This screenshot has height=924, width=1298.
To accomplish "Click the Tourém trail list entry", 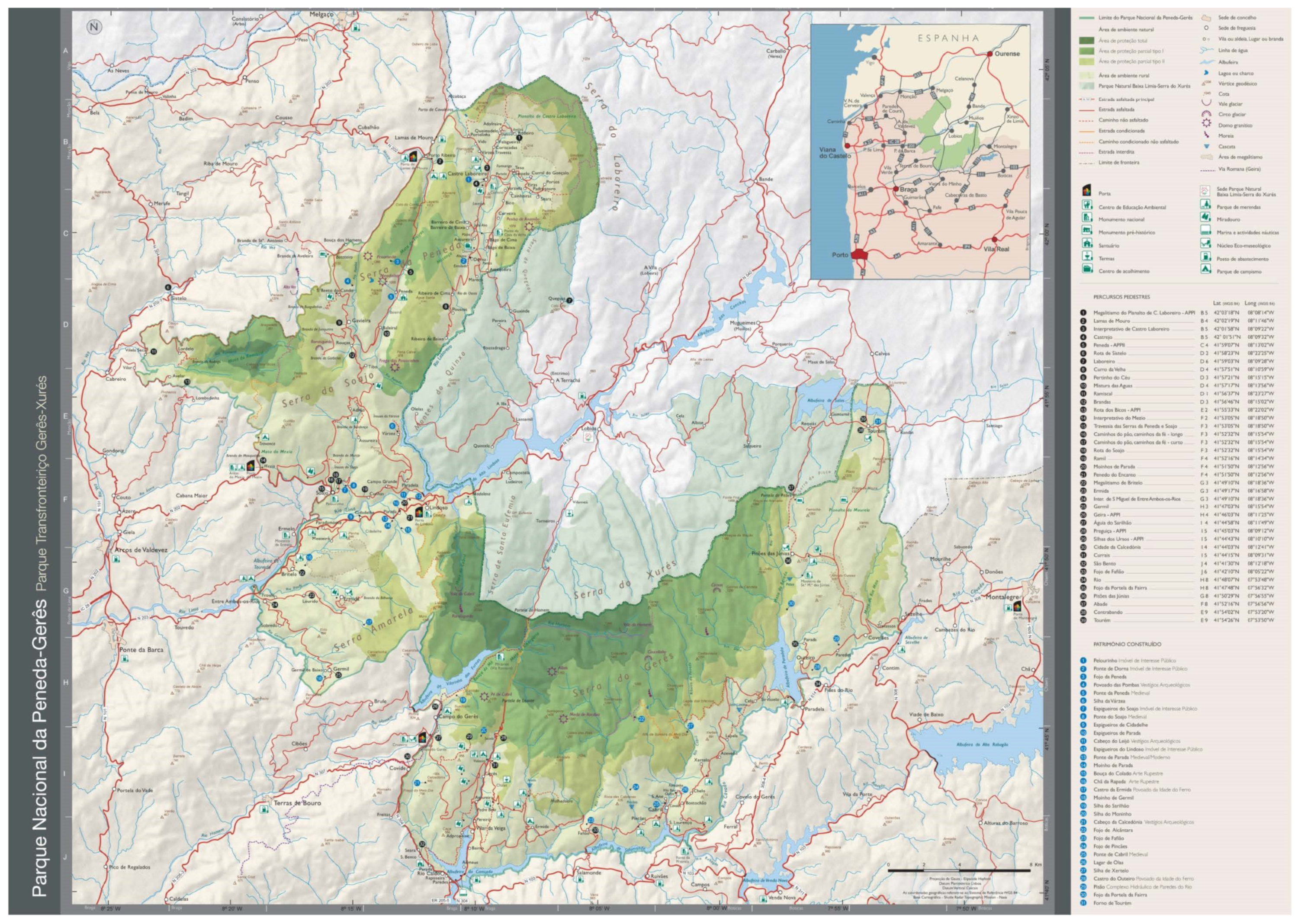I will [x=1102, y=620].
